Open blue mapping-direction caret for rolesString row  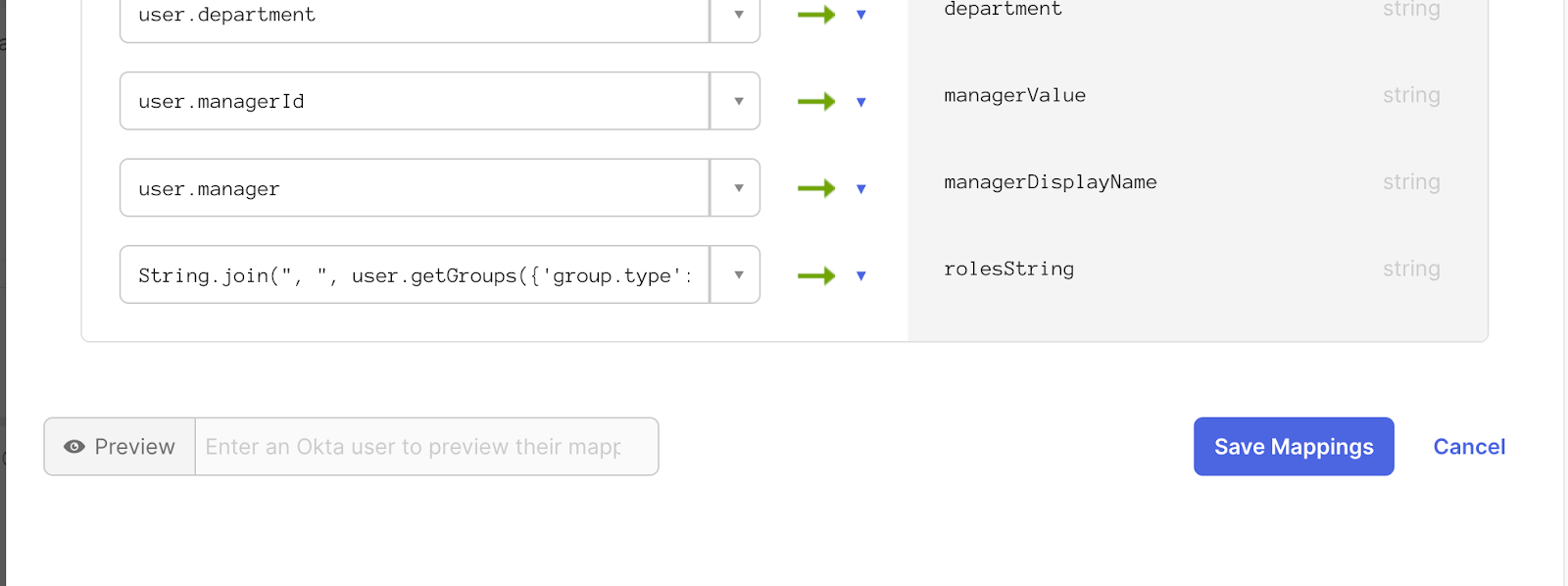click(861, 276)
